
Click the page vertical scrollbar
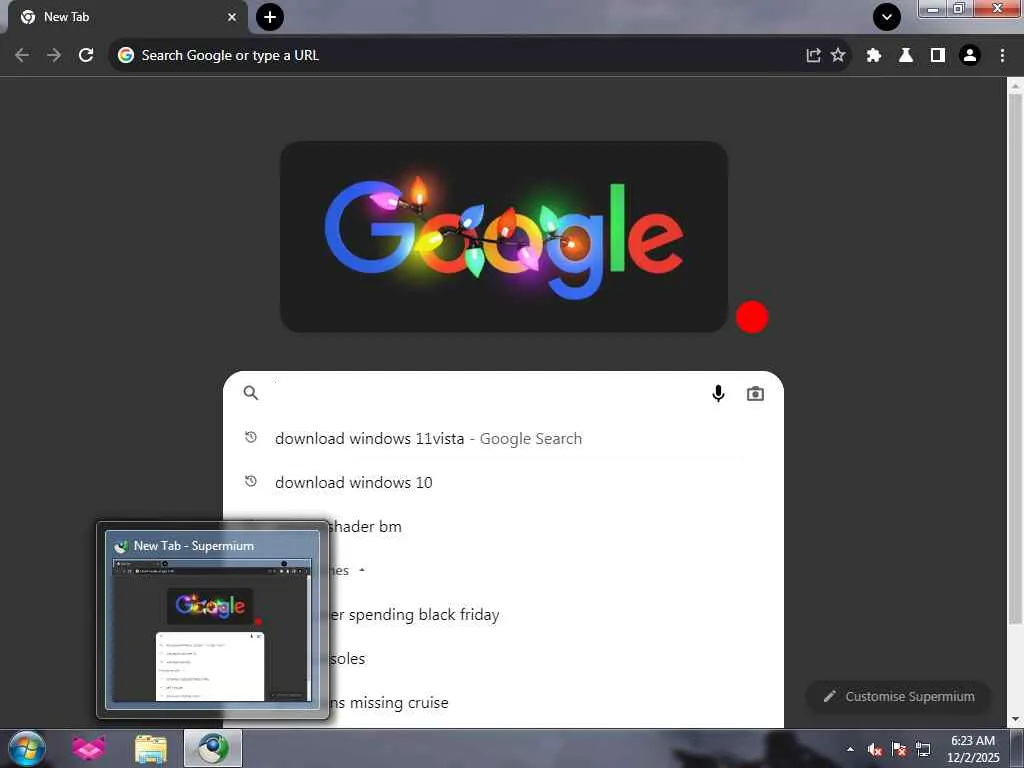point(1015,359)
